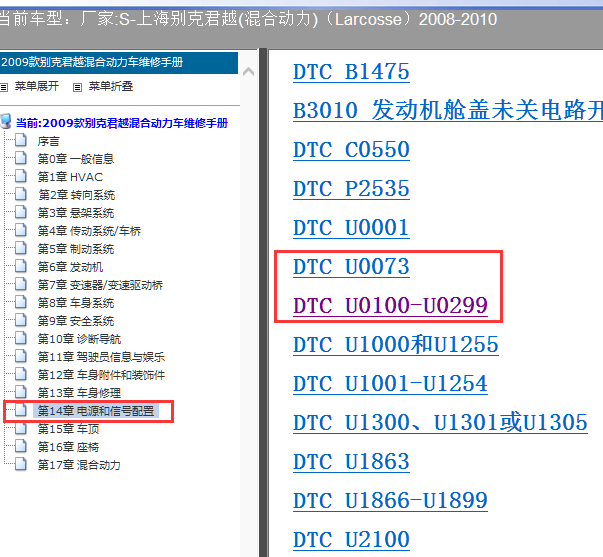
Task: Collapse all menus with 菜单折叠
Action: click(x=111, y=86)
